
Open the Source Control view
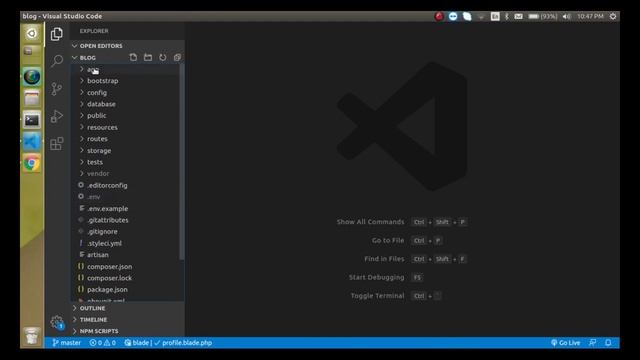57,89
